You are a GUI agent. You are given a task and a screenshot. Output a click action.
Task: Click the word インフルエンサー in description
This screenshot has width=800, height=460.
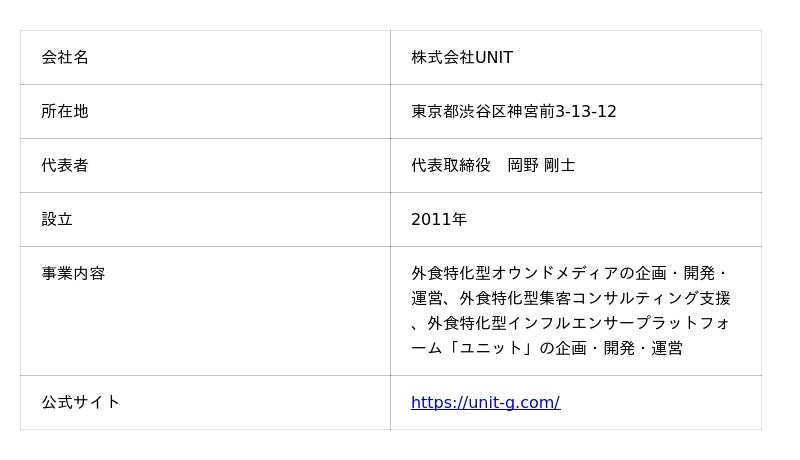click(x=571, y=324)
